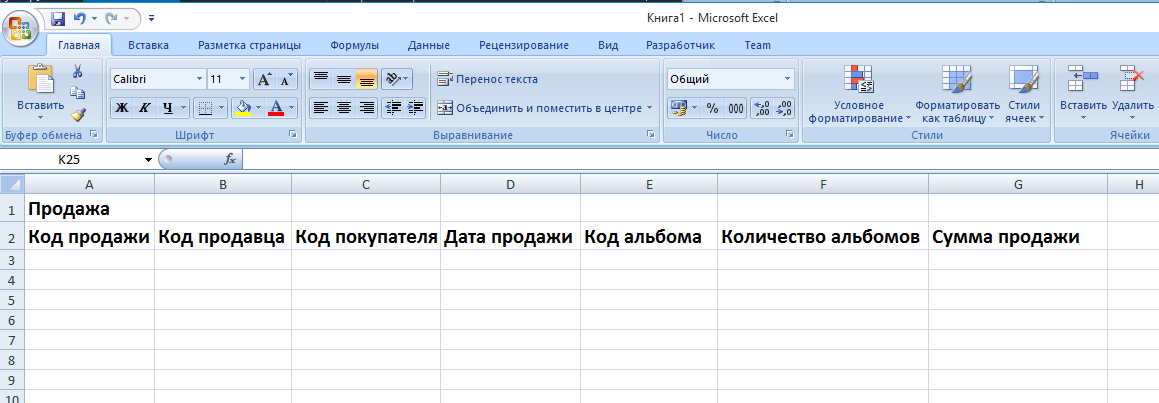
Task: Select all cells via corner button
Action: coord(13,184)
